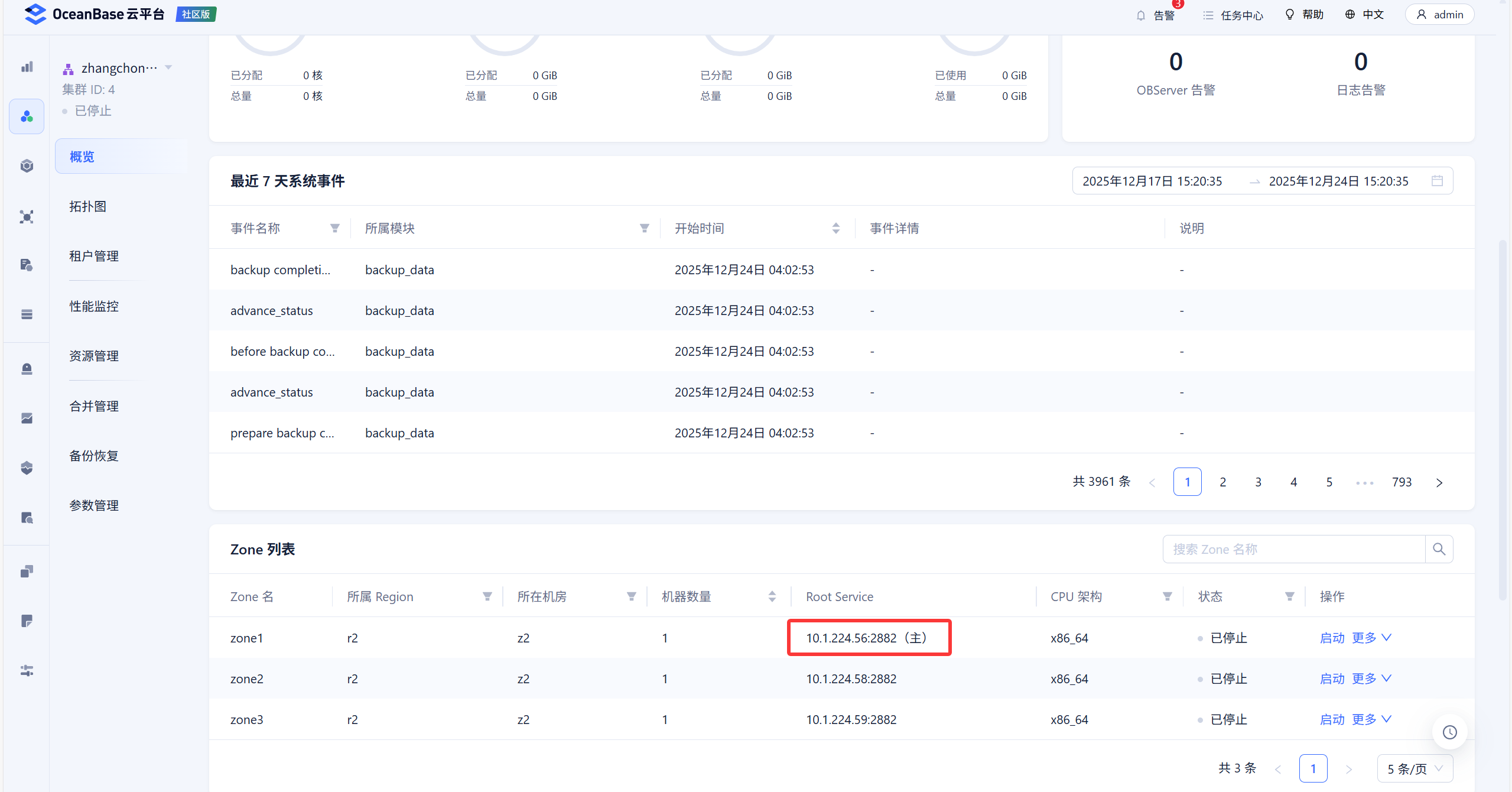Click the floating clock history icon
1512x792 pixels.
1449,732
